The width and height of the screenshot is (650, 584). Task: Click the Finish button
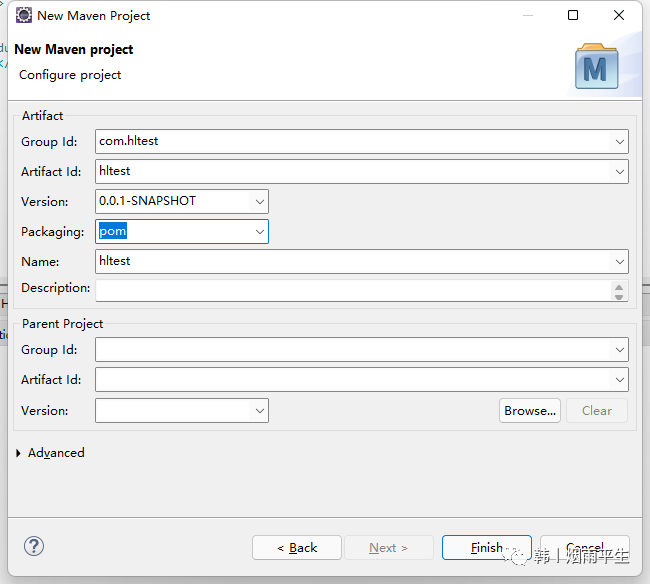point(487,548)
